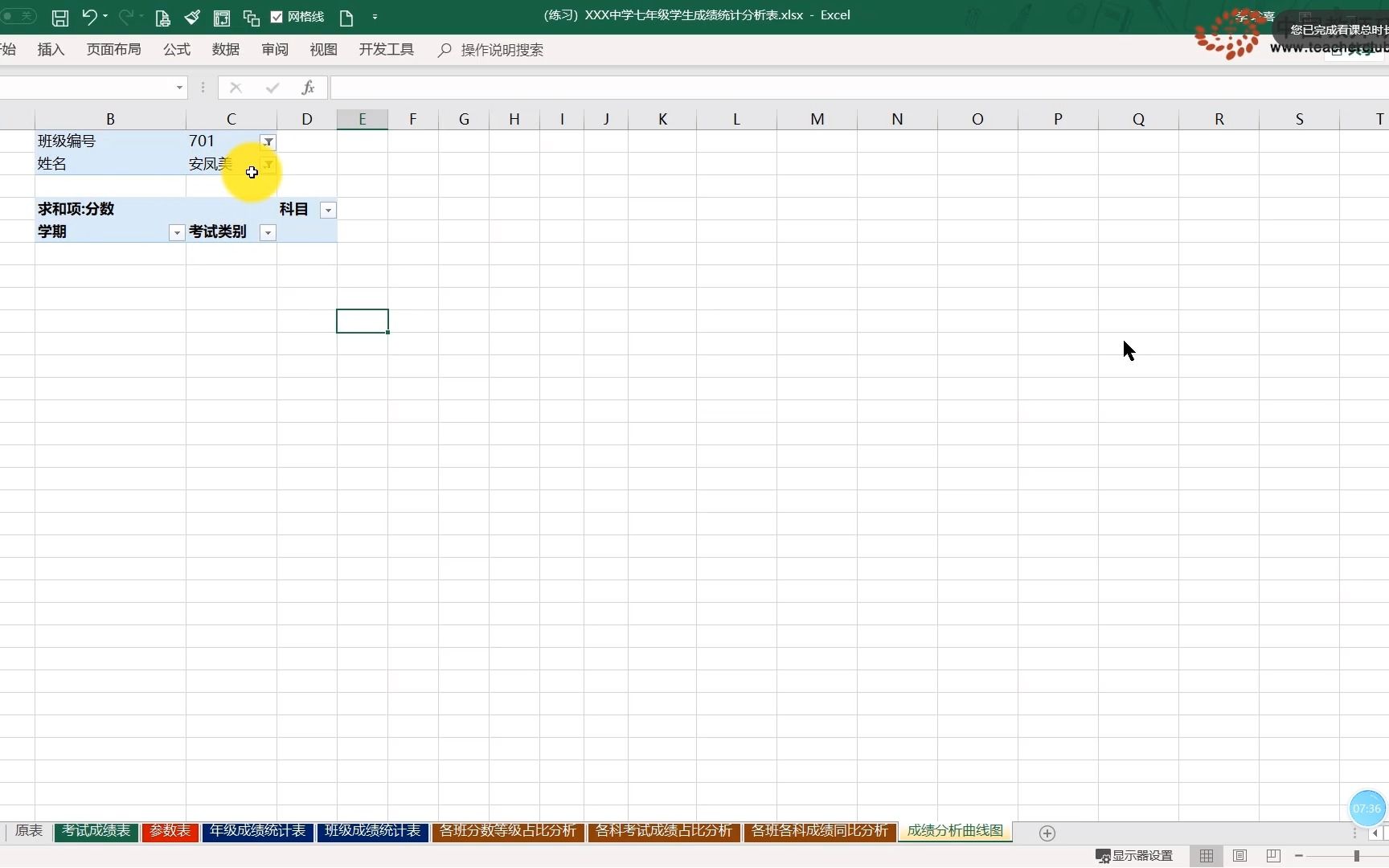Switch to the 成绩分析曲线图 sheet tab
This screenshot has height=868, width=1389.
955,831
